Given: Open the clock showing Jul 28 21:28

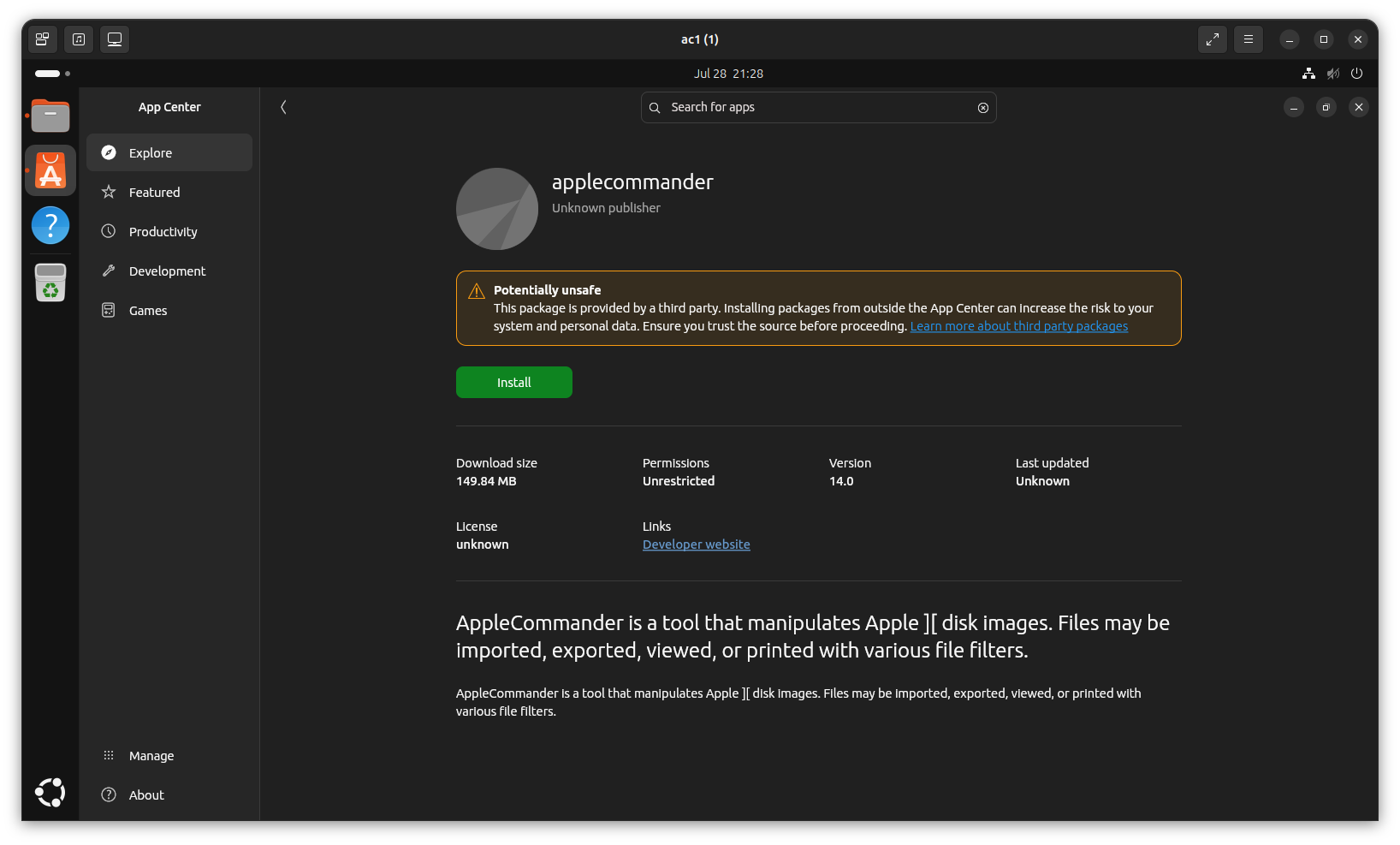Looking at the screenshot, I should 728,74.
